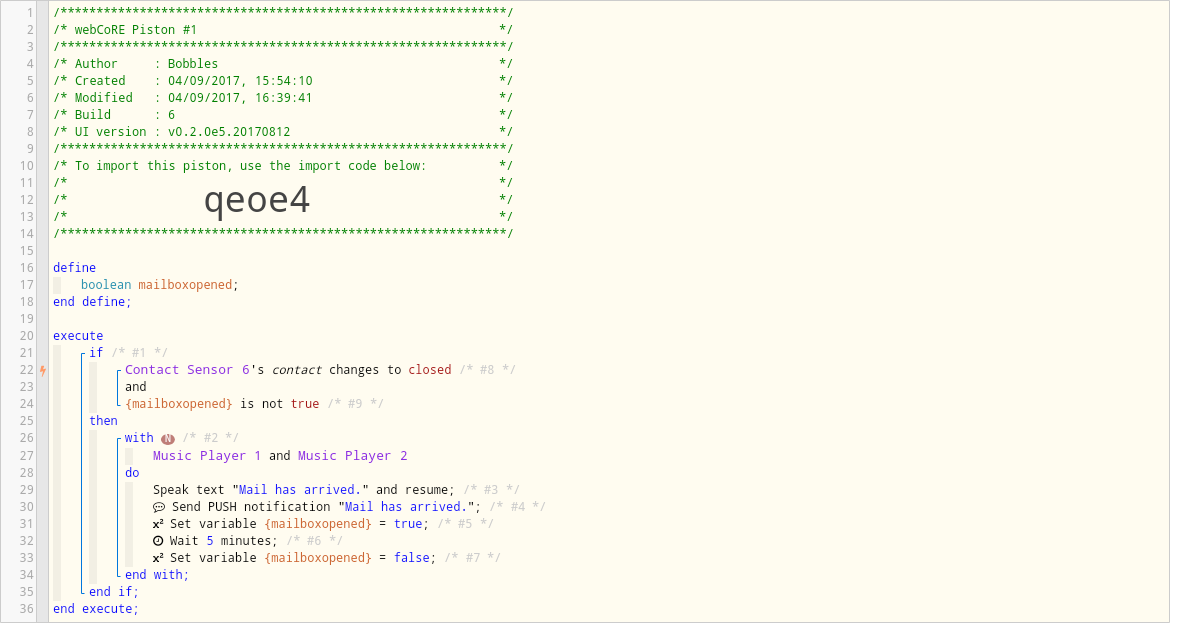Viewport: 1178px width, 631px height.
Task: Click the '/* #8 */' statement id comment
Action: click(488, 370)
